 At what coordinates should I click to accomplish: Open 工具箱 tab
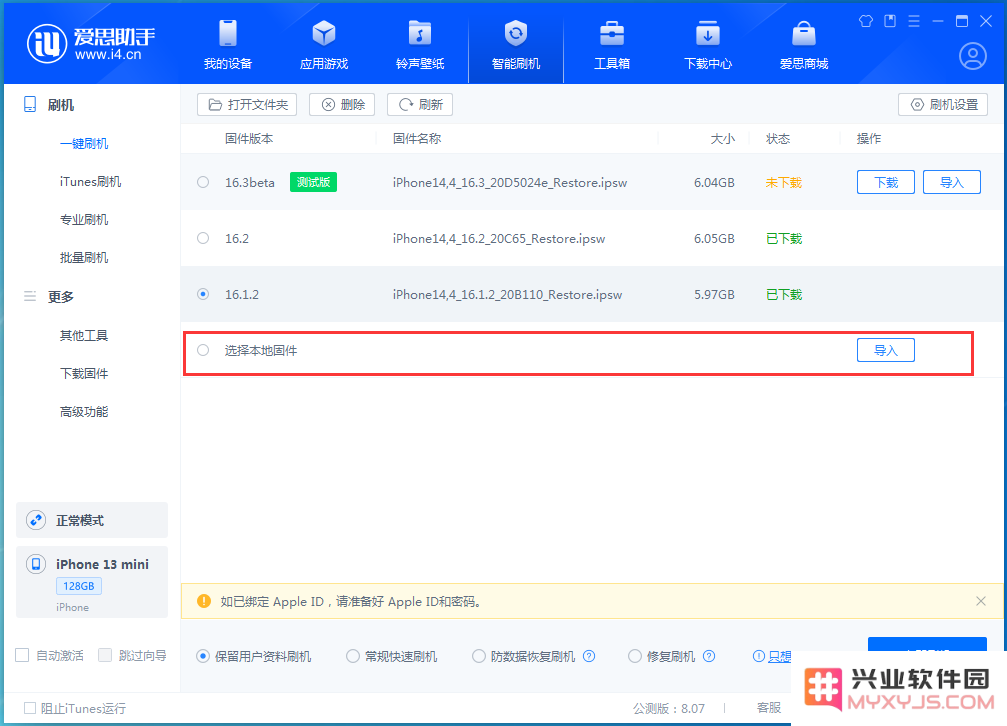611,45
